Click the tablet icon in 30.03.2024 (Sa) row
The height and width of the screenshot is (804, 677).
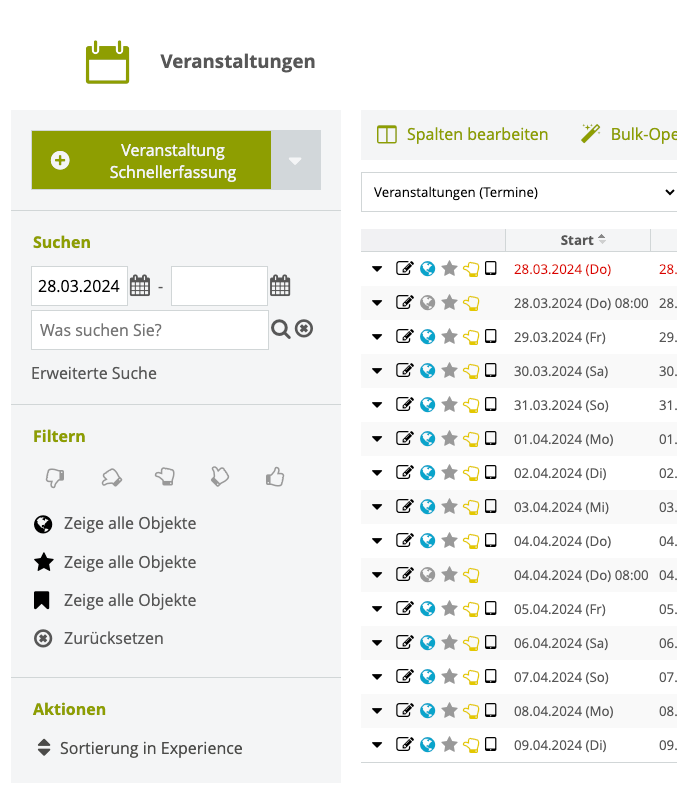click(x=491, y=370)
